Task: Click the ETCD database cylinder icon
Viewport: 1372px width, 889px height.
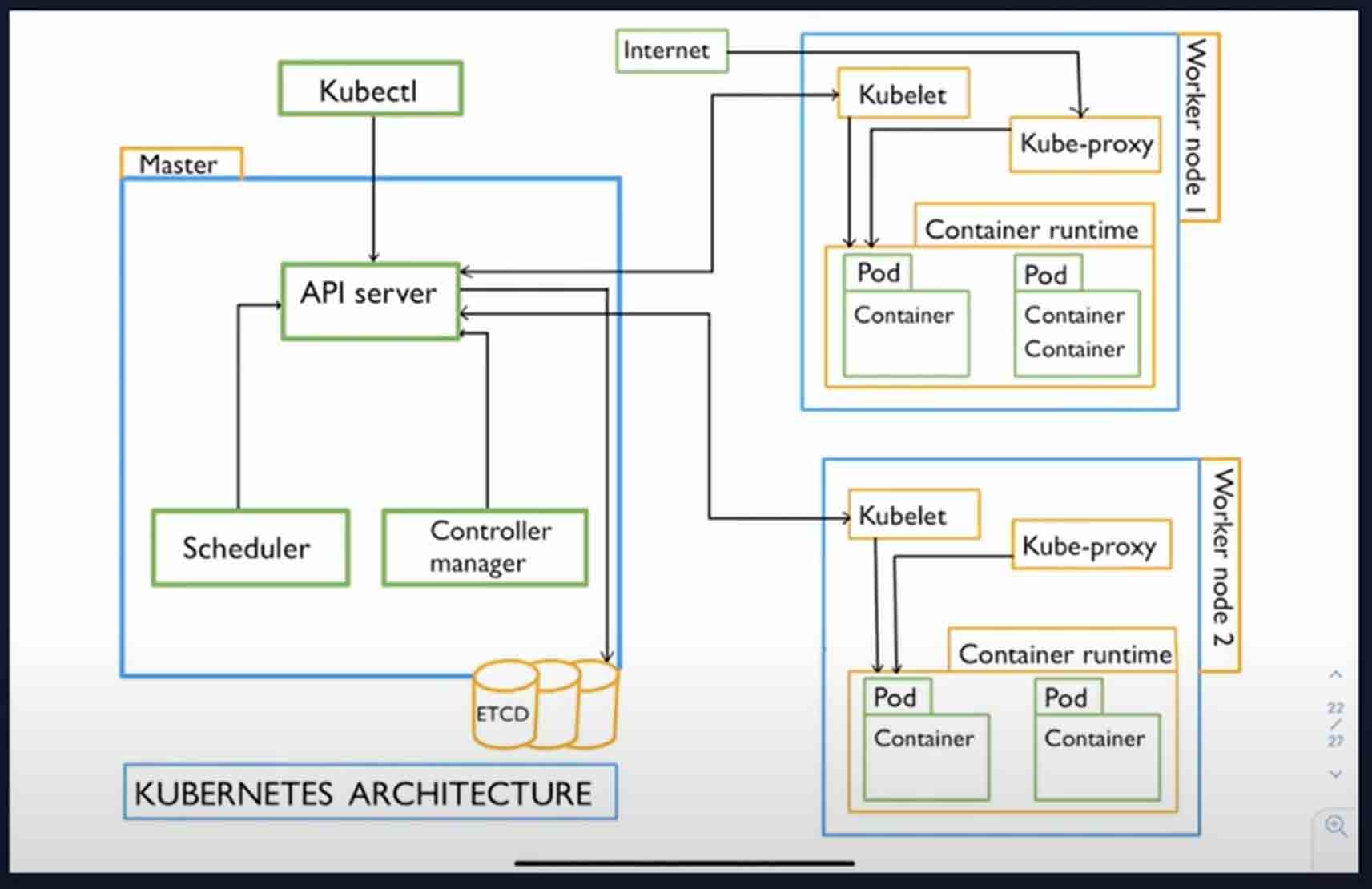Action: 545,705
